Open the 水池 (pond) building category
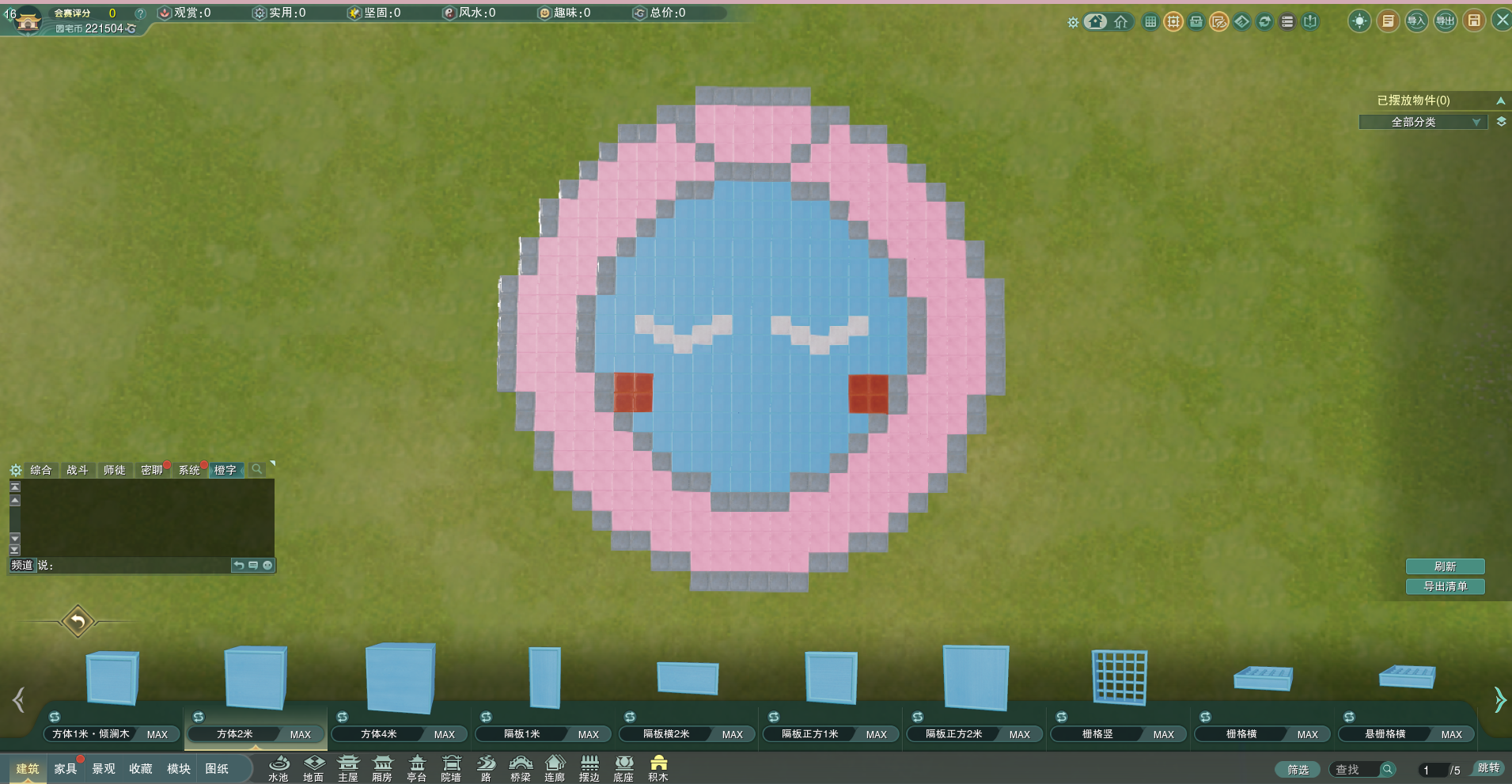 pos(279,767)
